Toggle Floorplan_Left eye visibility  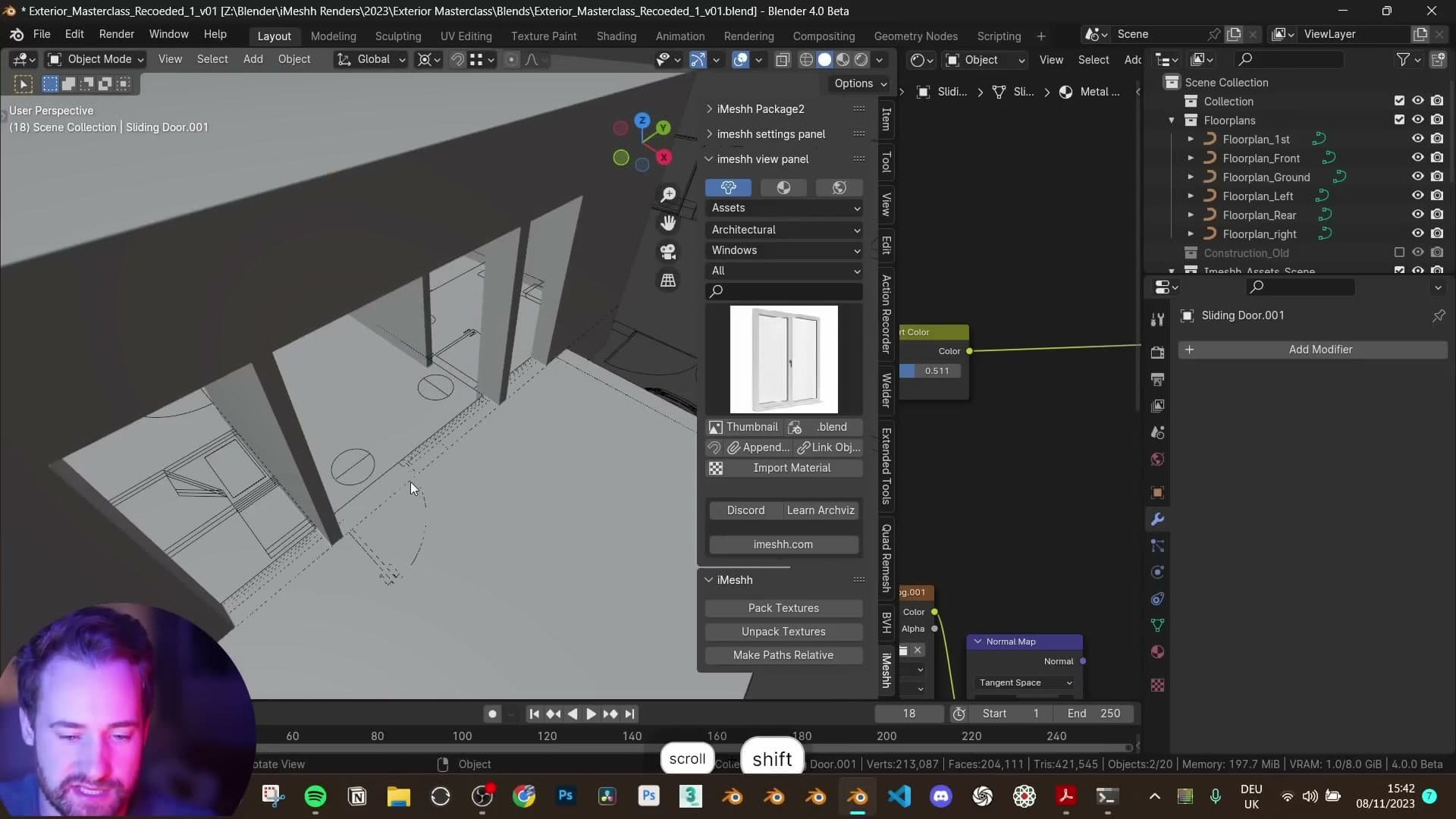click(x=1417, y=196)
